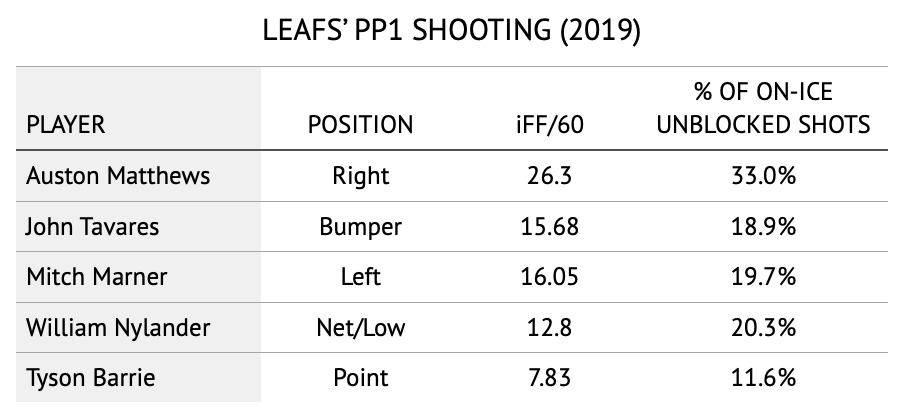Select the Bumper position cell
The image size is (910, 414).
click(x=360, y=226)
